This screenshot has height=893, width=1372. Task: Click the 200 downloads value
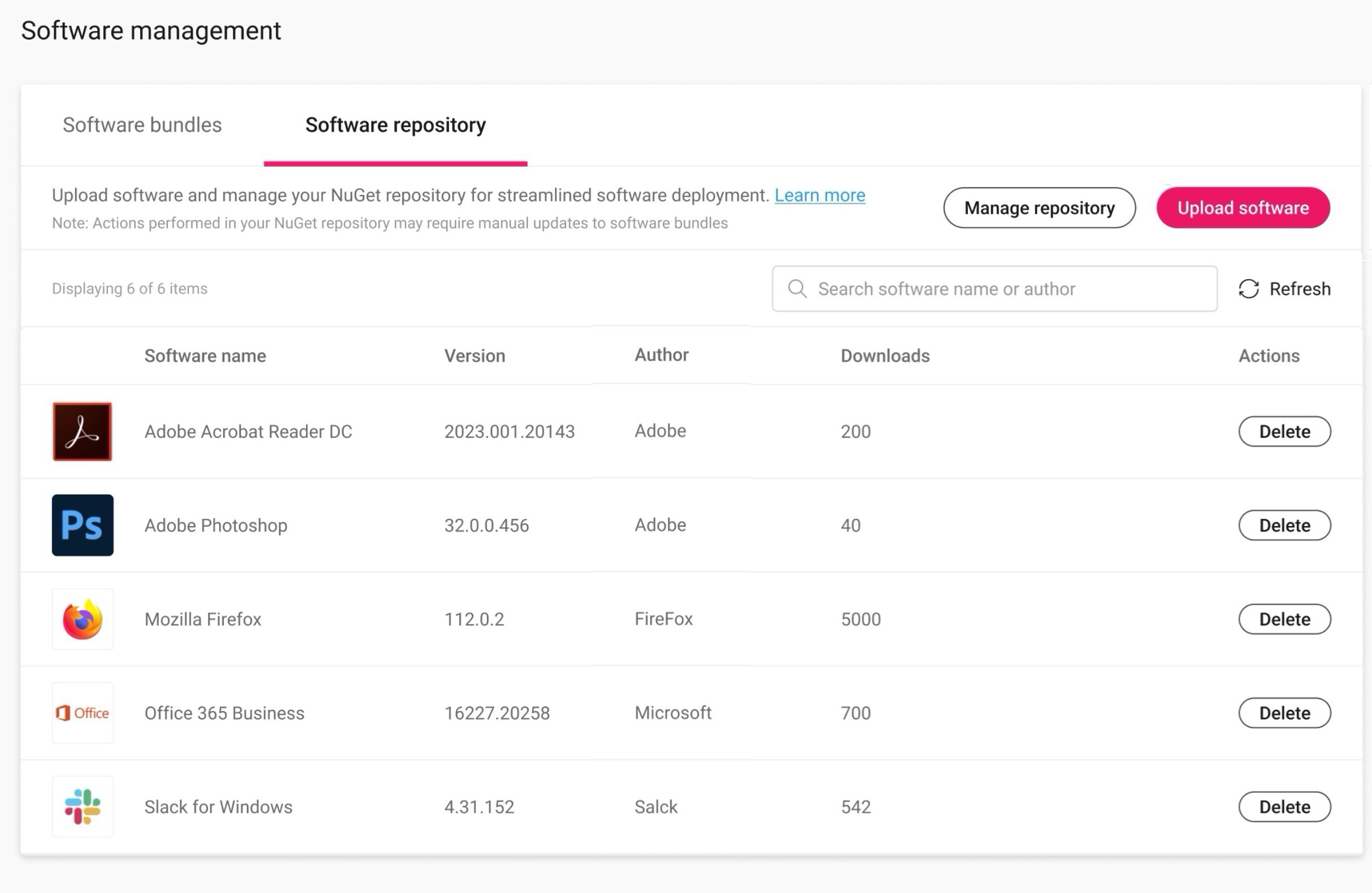[x=856, y=431]
